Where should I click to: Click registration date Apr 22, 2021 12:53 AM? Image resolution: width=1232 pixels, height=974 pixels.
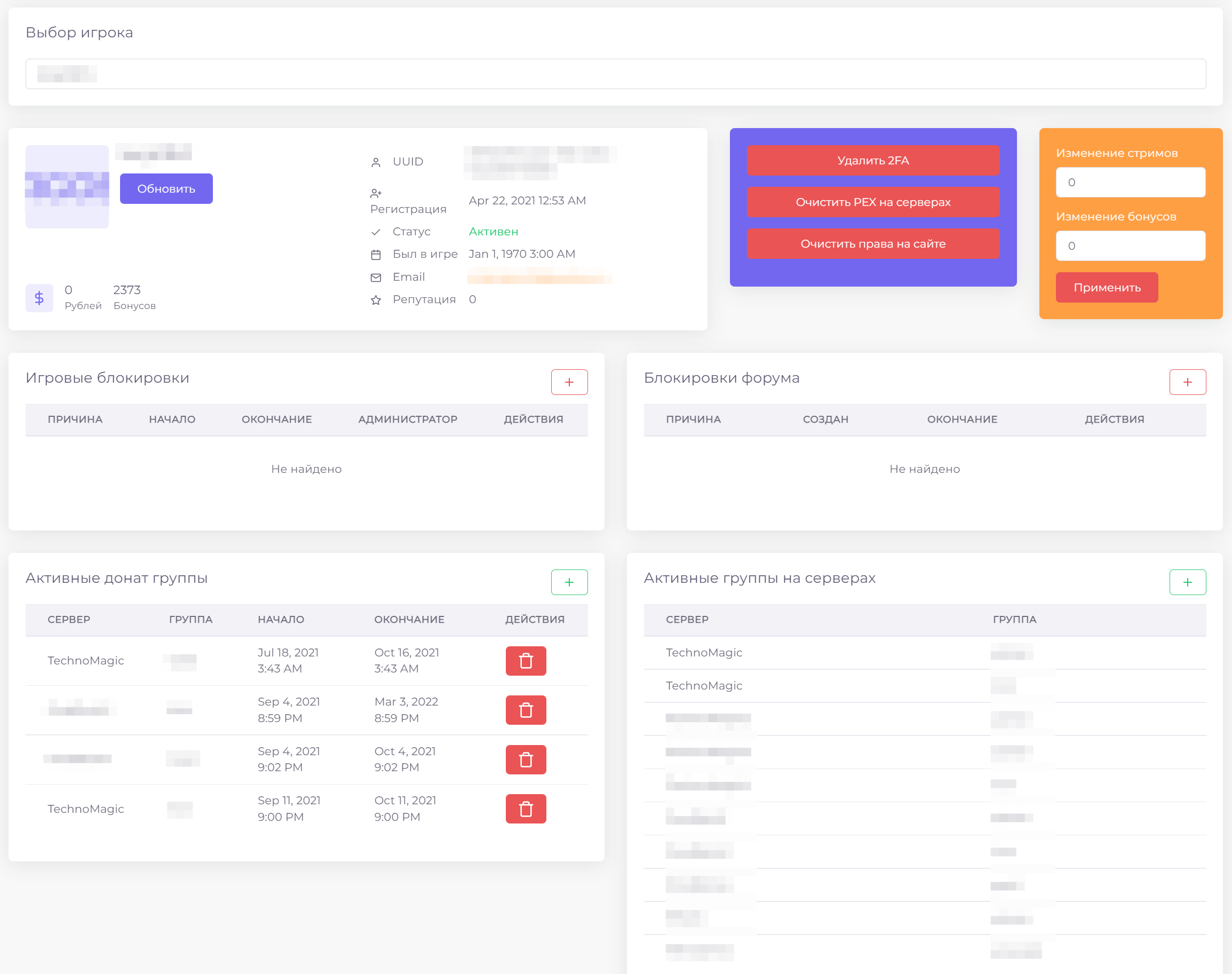(527, 201)
